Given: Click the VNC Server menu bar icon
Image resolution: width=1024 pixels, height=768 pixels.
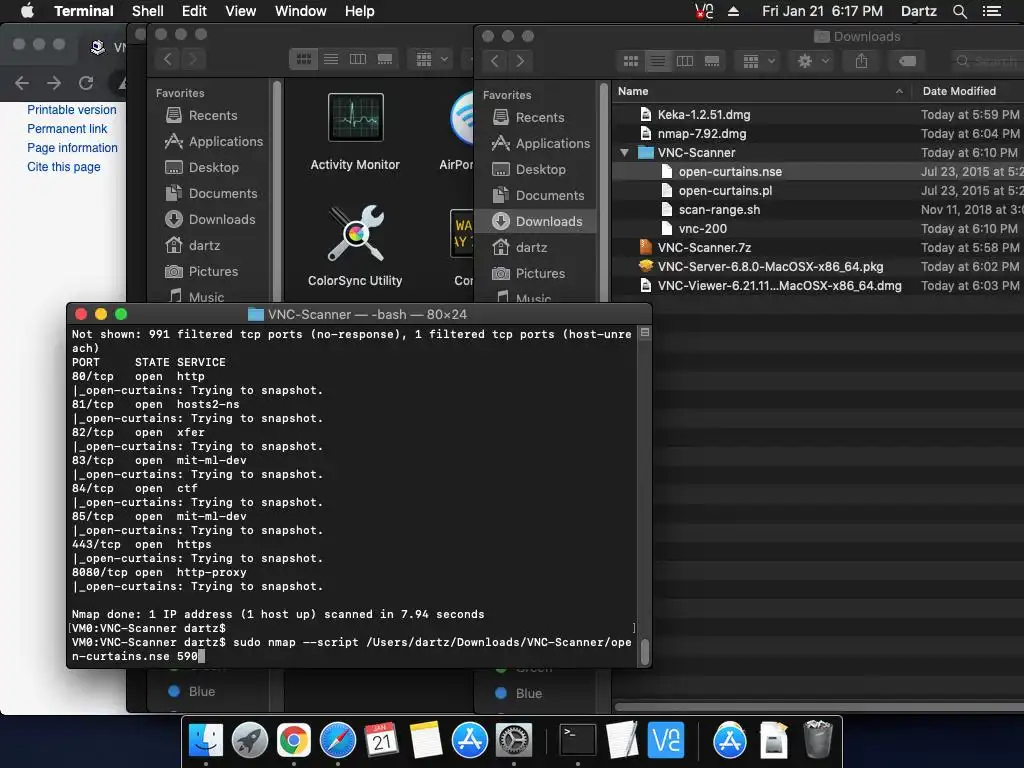Looking at the screenshot, I should pos(704,11).
